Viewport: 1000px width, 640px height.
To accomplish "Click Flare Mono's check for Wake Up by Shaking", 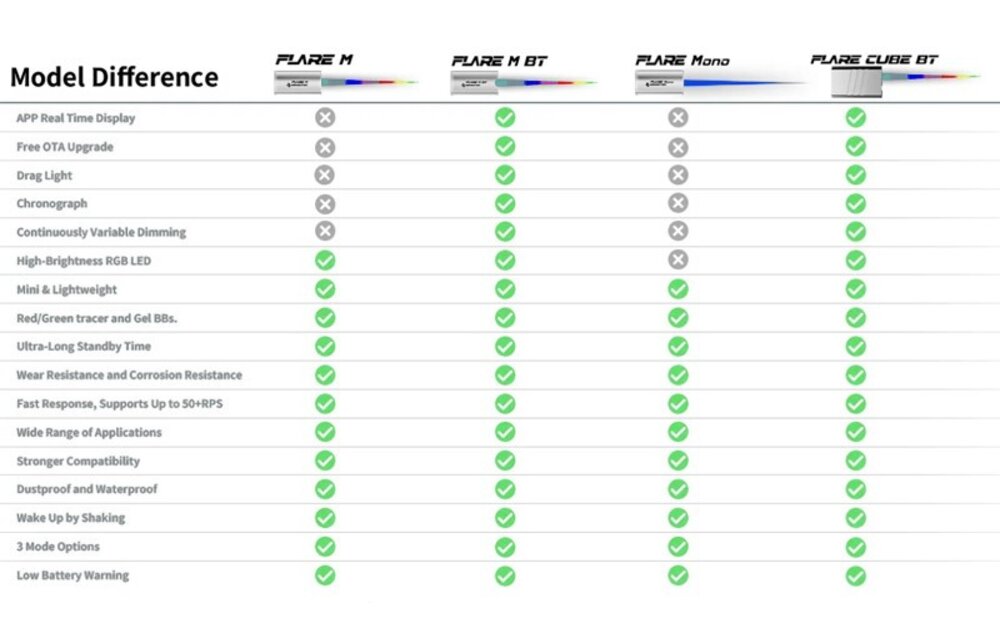I will [x=678, y=518].
